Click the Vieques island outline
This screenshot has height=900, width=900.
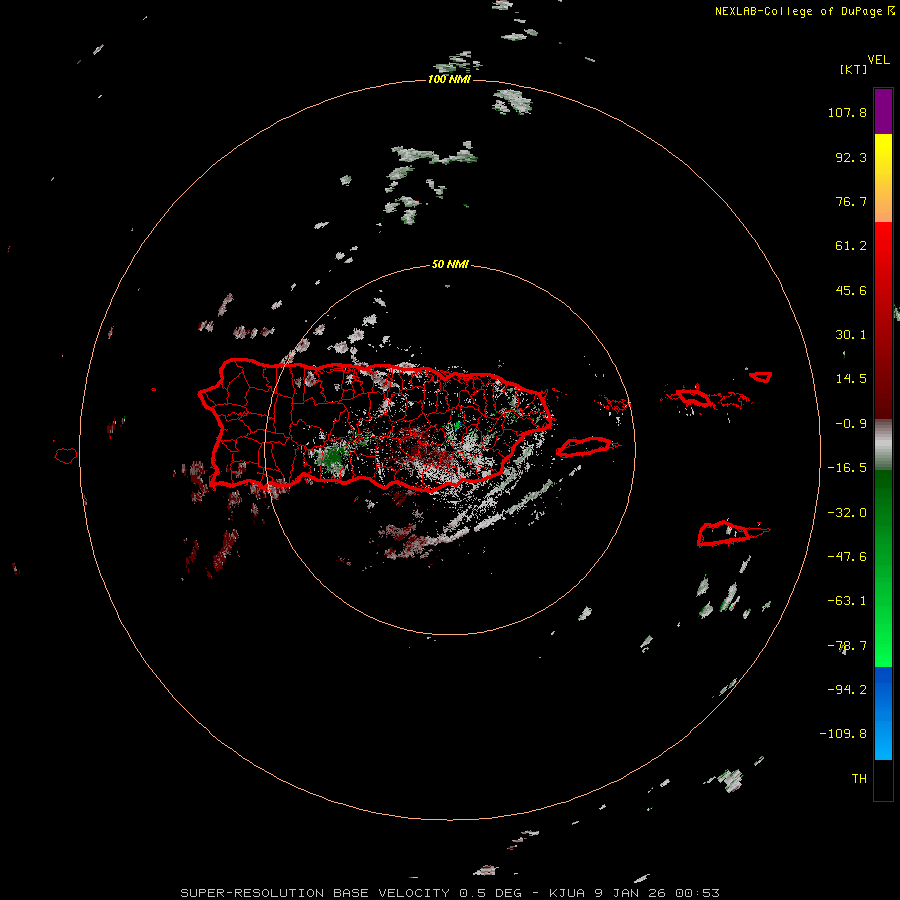585,447
